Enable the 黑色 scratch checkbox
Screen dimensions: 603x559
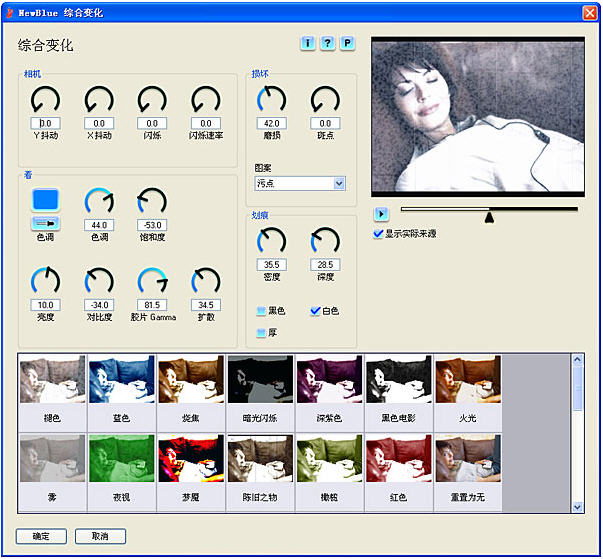click(x=261, y=311)
